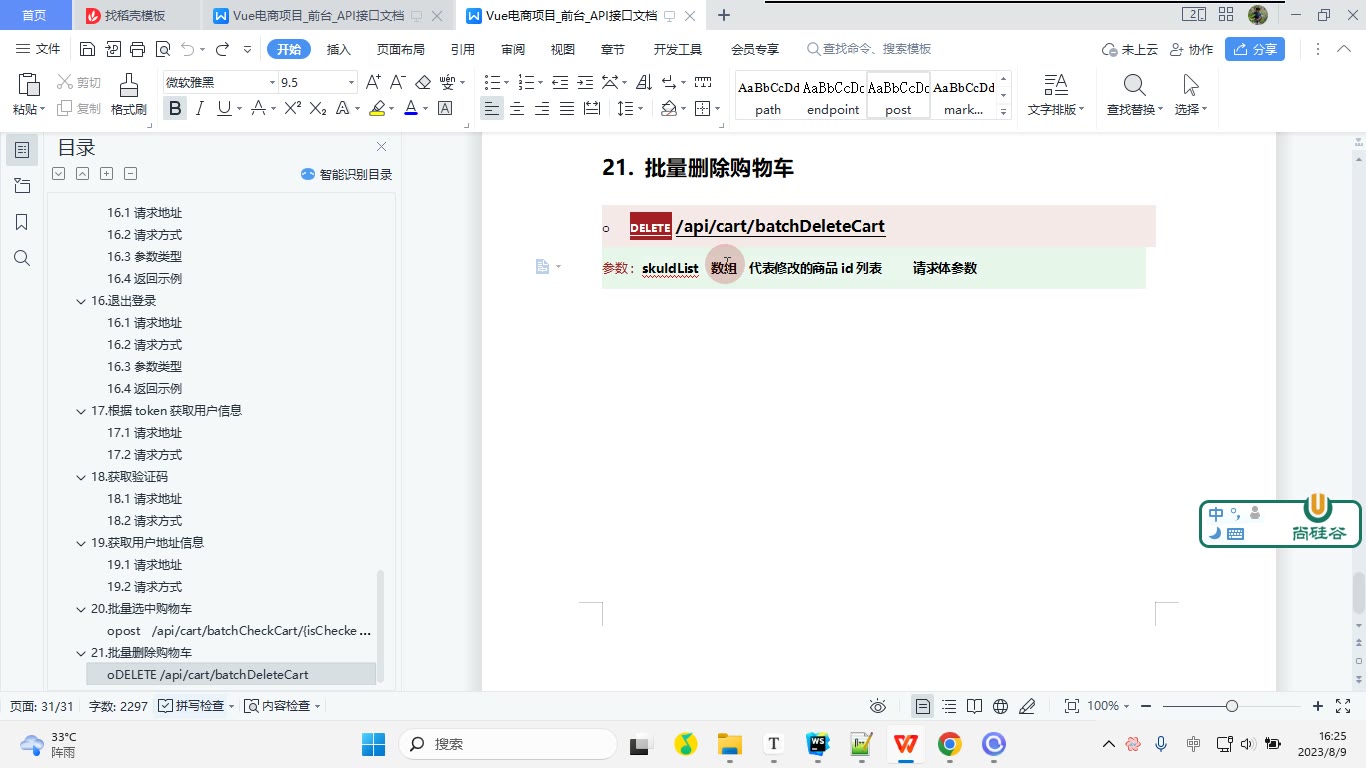
Task: Align text left
Action: 491,109
